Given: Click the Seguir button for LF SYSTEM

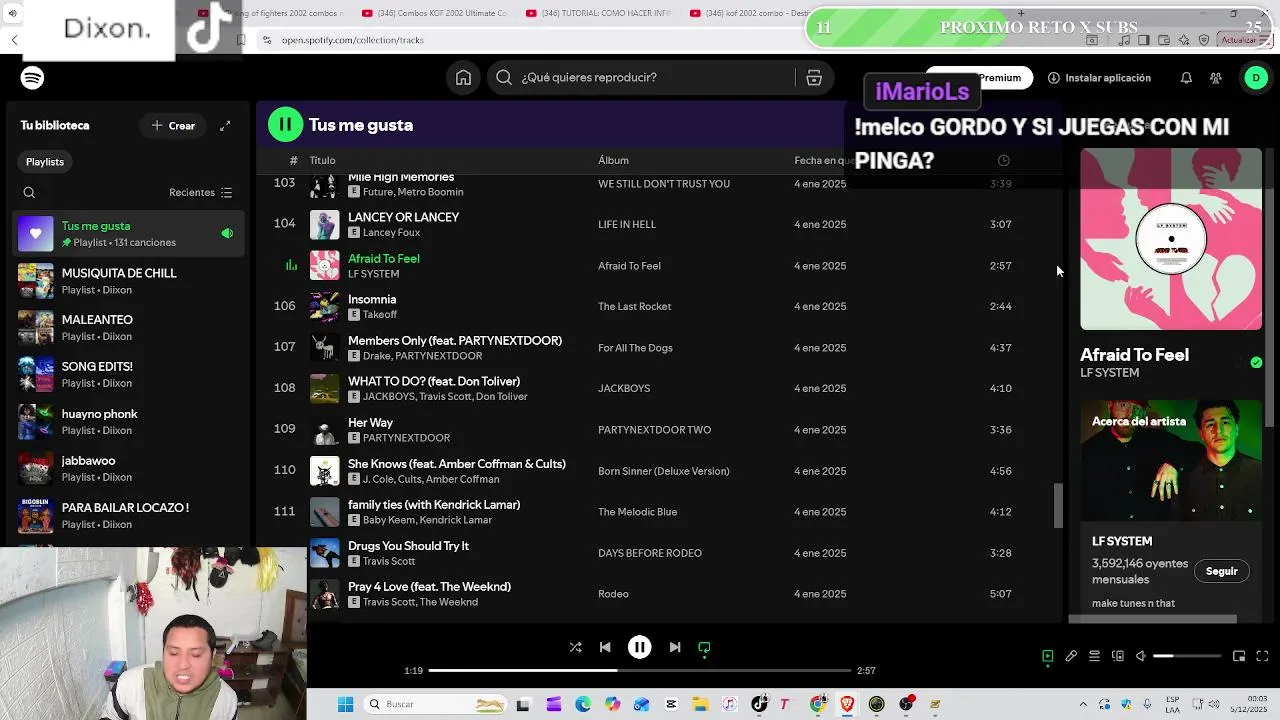Looking at the screenshot, I should coord(1221,571).
